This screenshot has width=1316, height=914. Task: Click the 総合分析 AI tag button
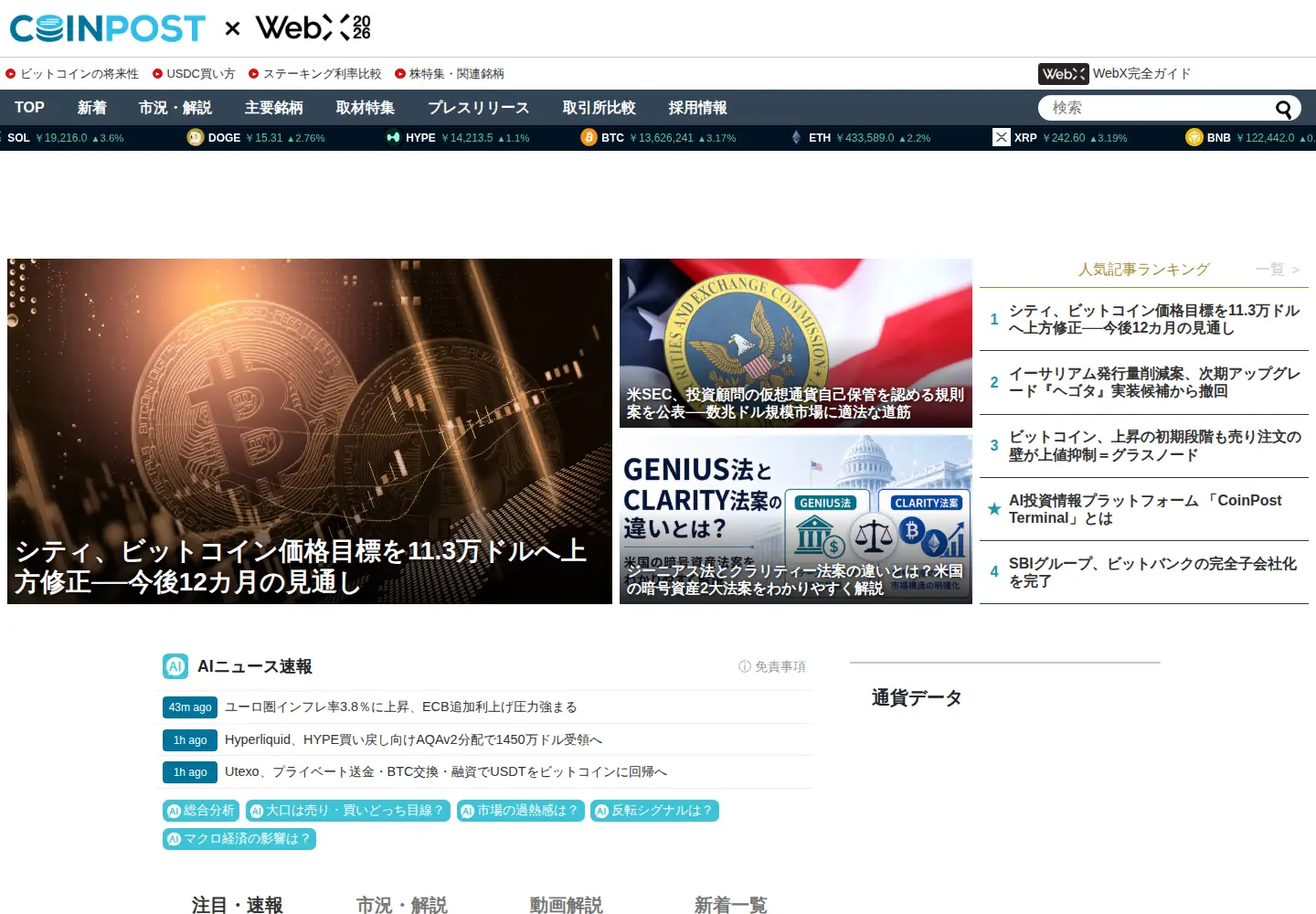pyautogui.click(x=201, y=811)
